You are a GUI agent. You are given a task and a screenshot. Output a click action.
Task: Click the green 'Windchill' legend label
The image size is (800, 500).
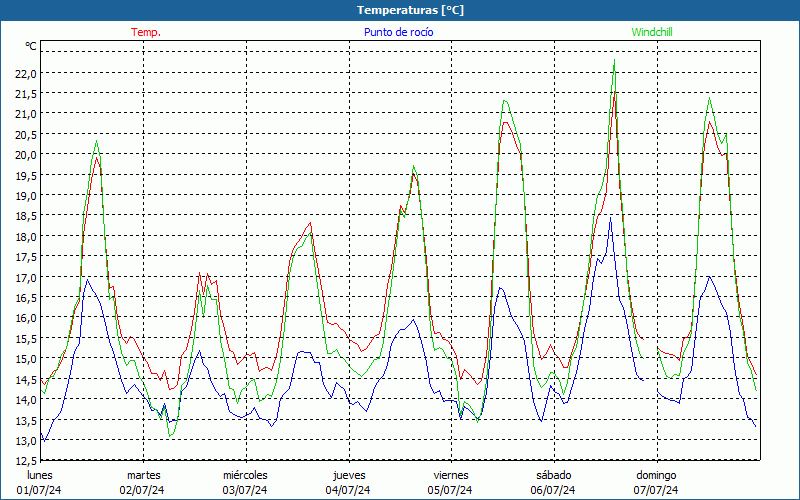pyautogui.click(x=652, y=32)
